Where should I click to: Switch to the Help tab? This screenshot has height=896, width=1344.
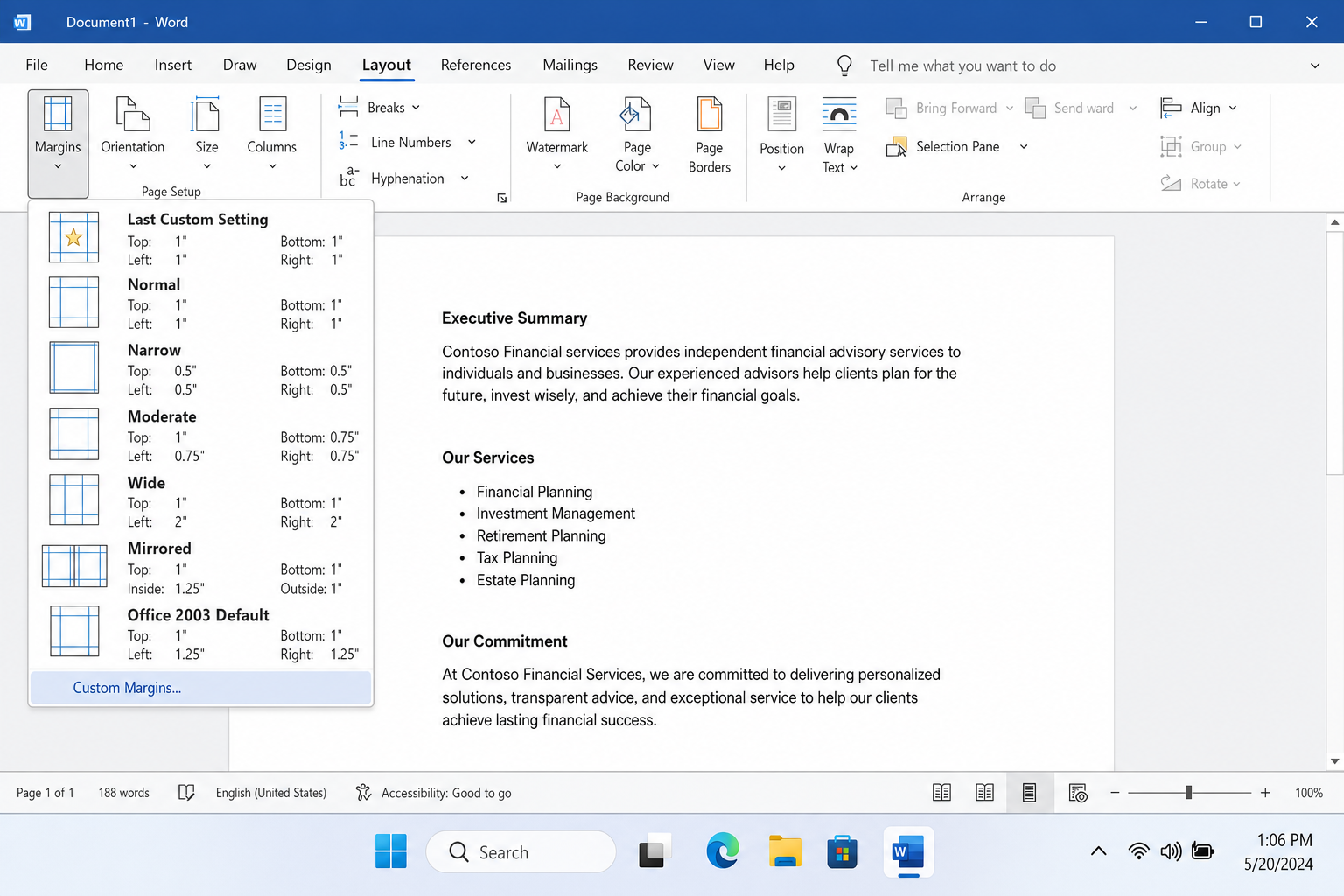coord(779,65)
